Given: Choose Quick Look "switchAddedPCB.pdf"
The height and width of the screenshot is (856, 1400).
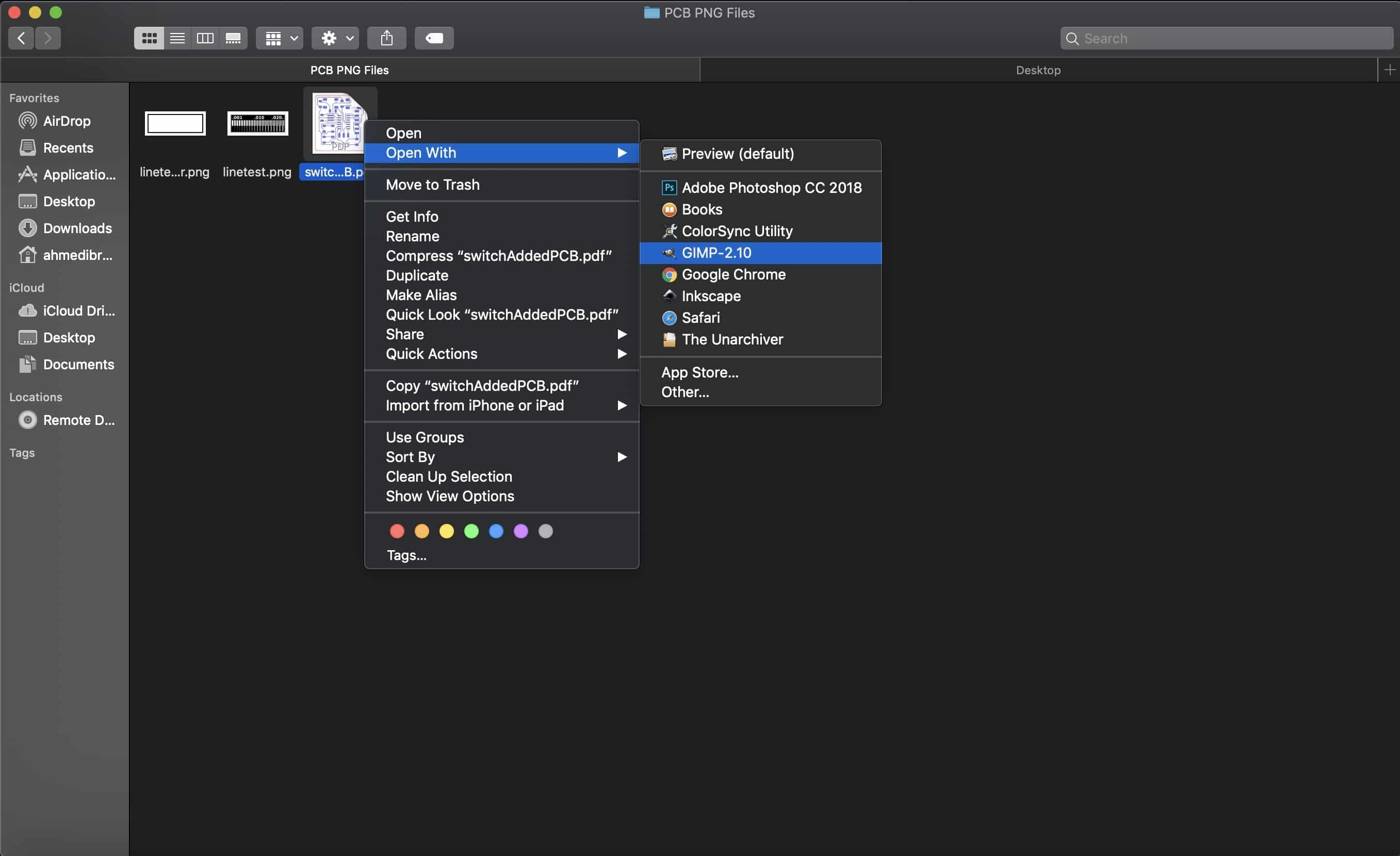Looking at the screenshot, I should [x=501, y=314].
